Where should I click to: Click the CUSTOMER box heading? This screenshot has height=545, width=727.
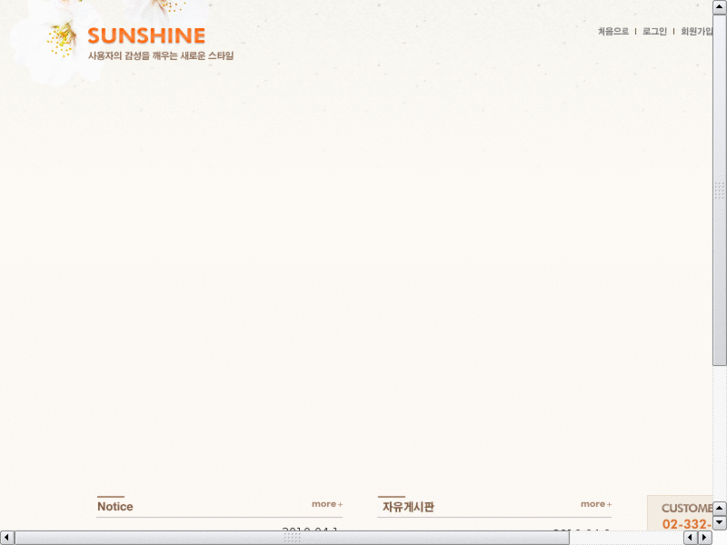687,508
